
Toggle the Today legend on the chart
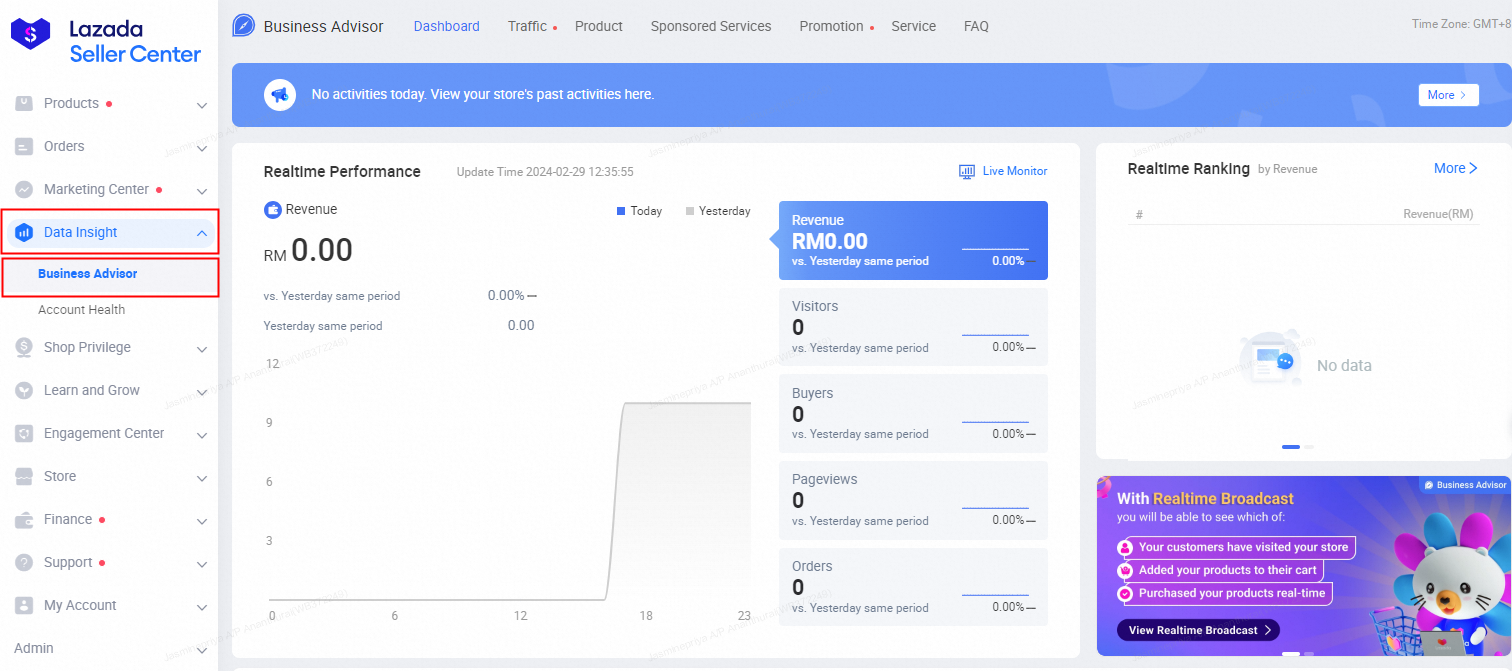(639, 211)
